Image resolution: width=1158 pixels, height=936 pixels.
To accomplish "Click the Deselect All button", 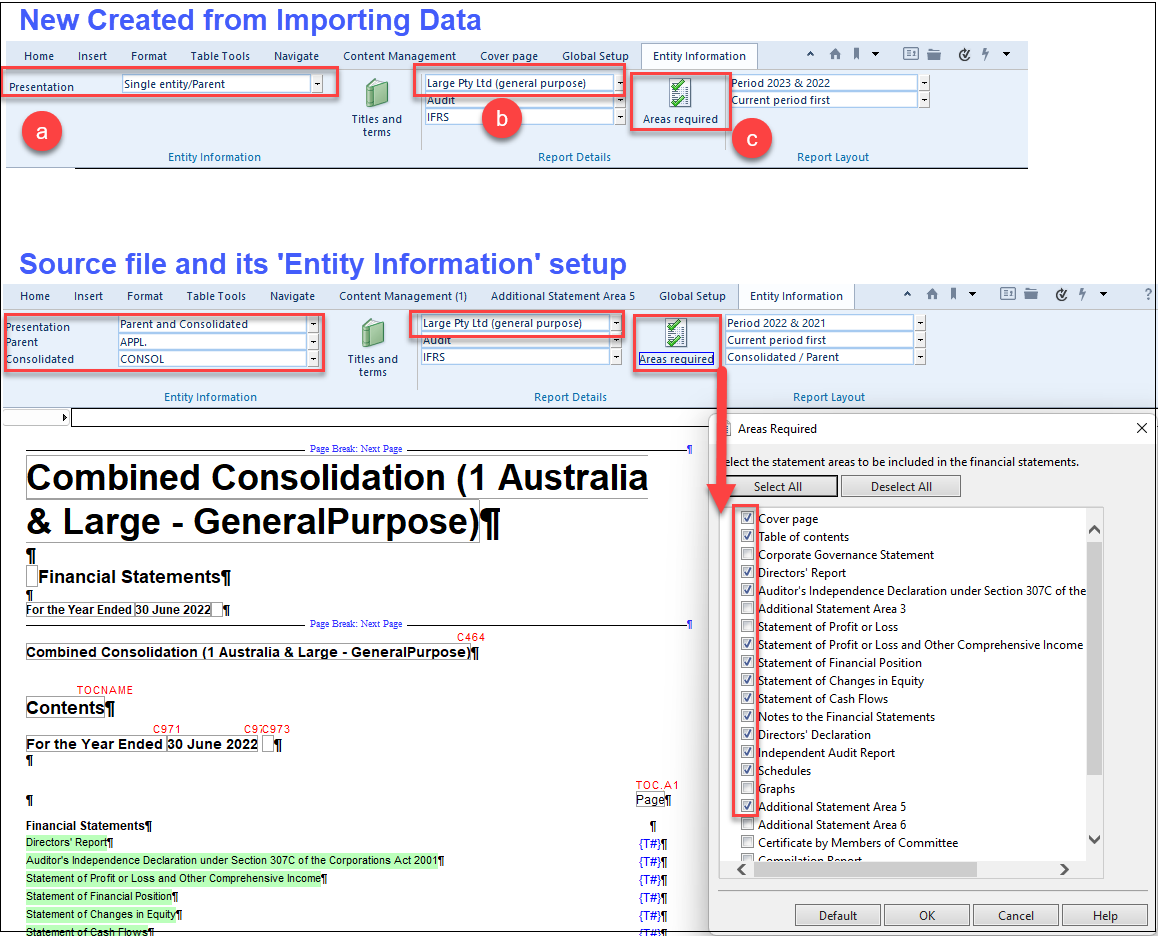I will (x=899, y=485).
